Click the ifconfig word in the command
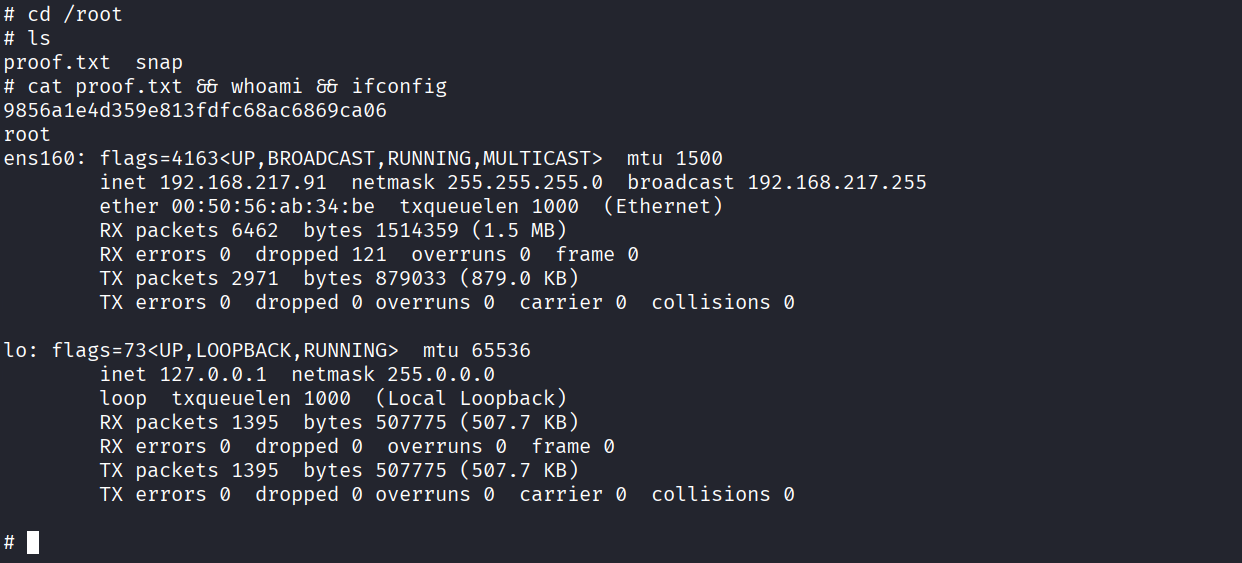The height and width of the screenshot is (563, 1242). point(405,87)
